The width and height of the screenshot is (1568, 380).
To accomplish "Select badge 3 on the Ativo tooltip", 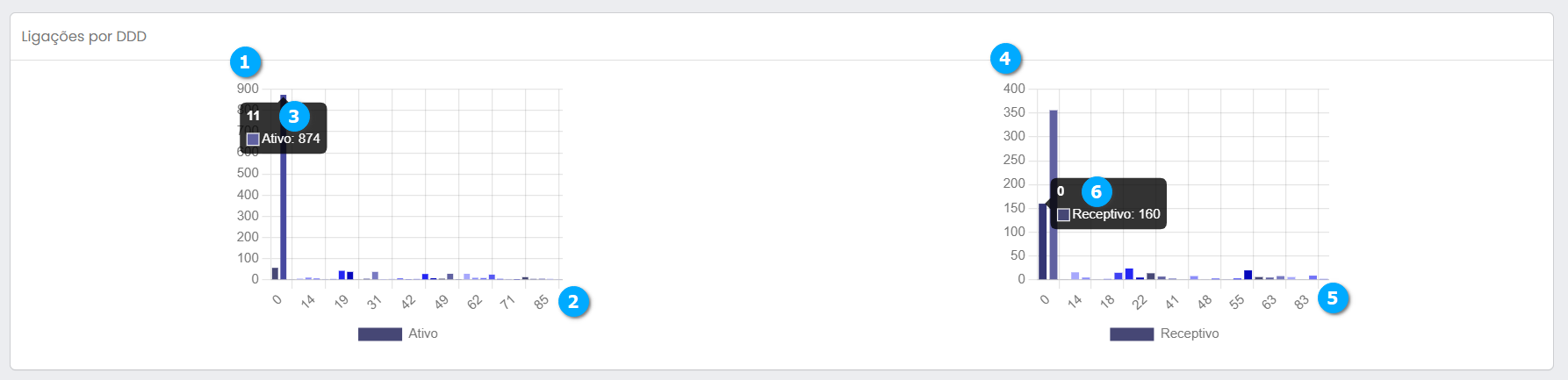I will (293, 116).
